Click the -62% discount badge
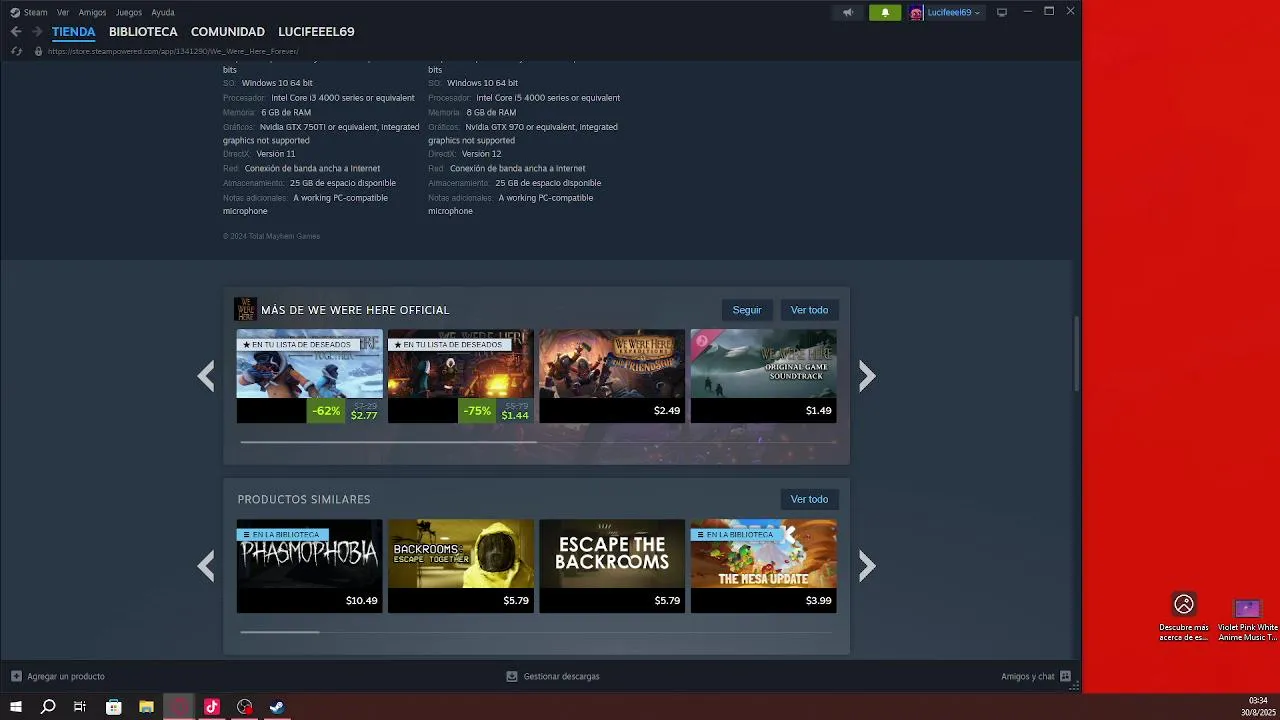The image size is (1280, 720). (x=326, y=411)
